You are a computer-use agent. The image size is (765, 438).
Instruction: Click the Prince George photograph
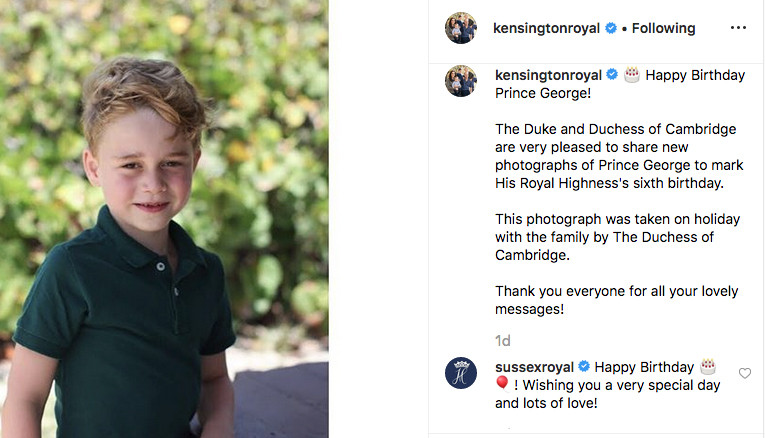click(164, 219)
